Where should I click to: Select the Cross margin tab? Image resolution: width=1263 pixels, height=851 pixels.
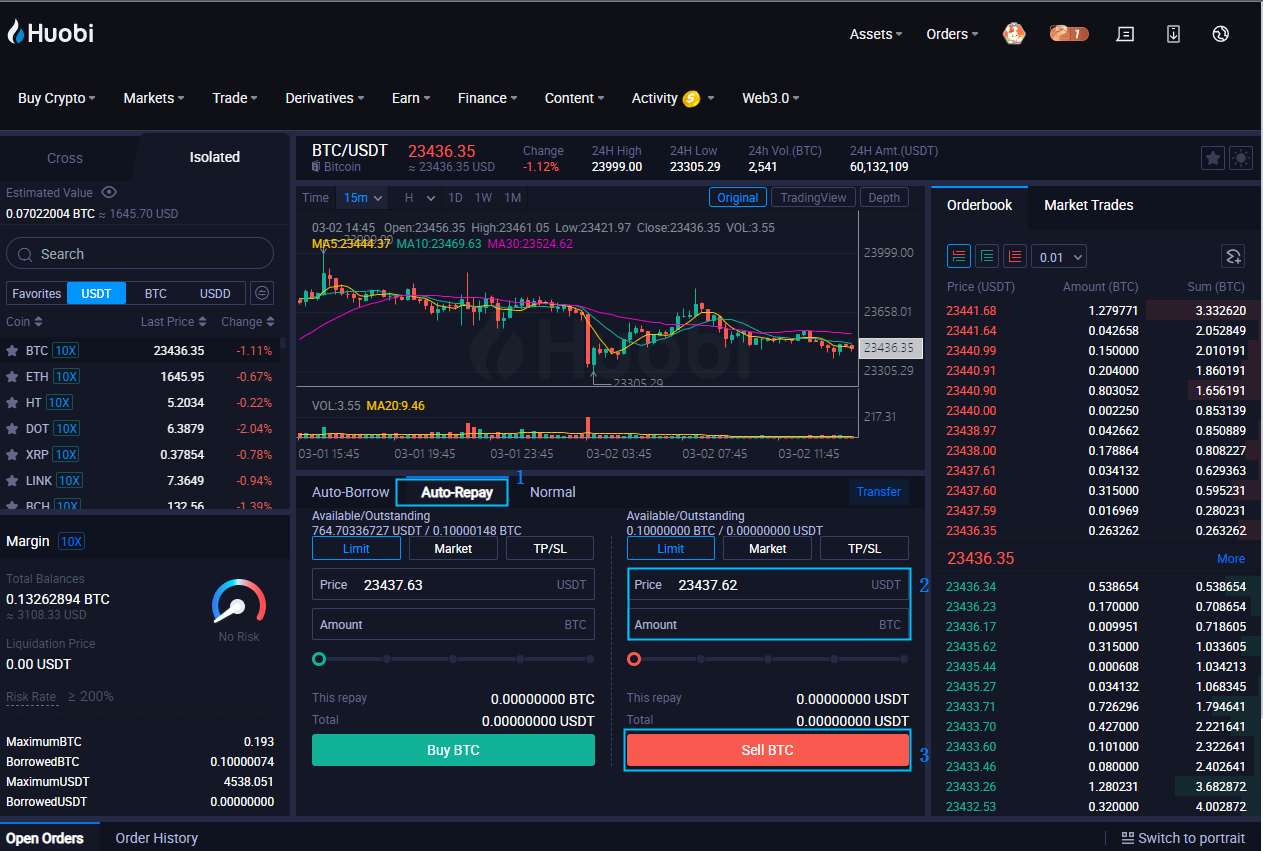(x=65, y=158)
